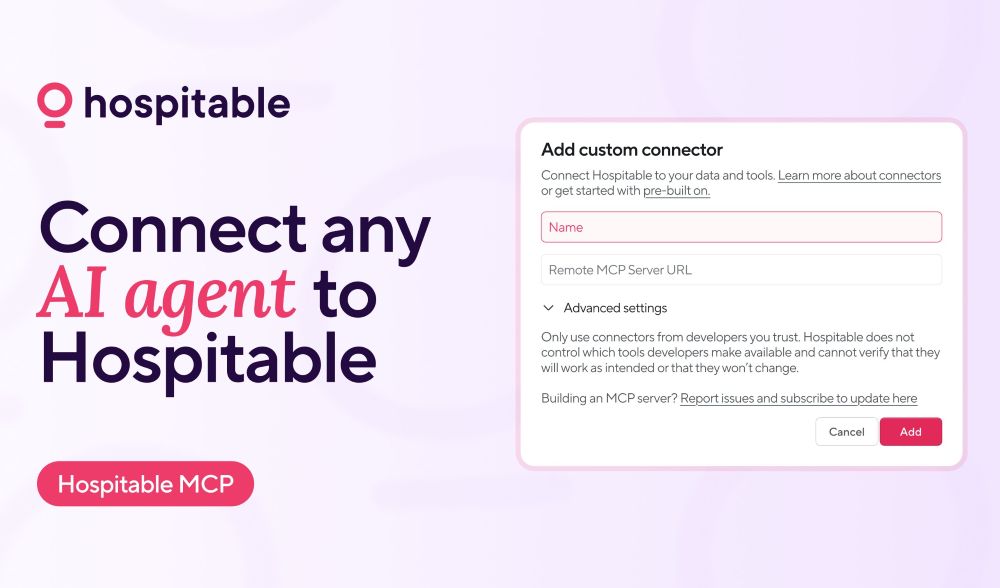Open Report issues and subscribe link

point(798,399)
